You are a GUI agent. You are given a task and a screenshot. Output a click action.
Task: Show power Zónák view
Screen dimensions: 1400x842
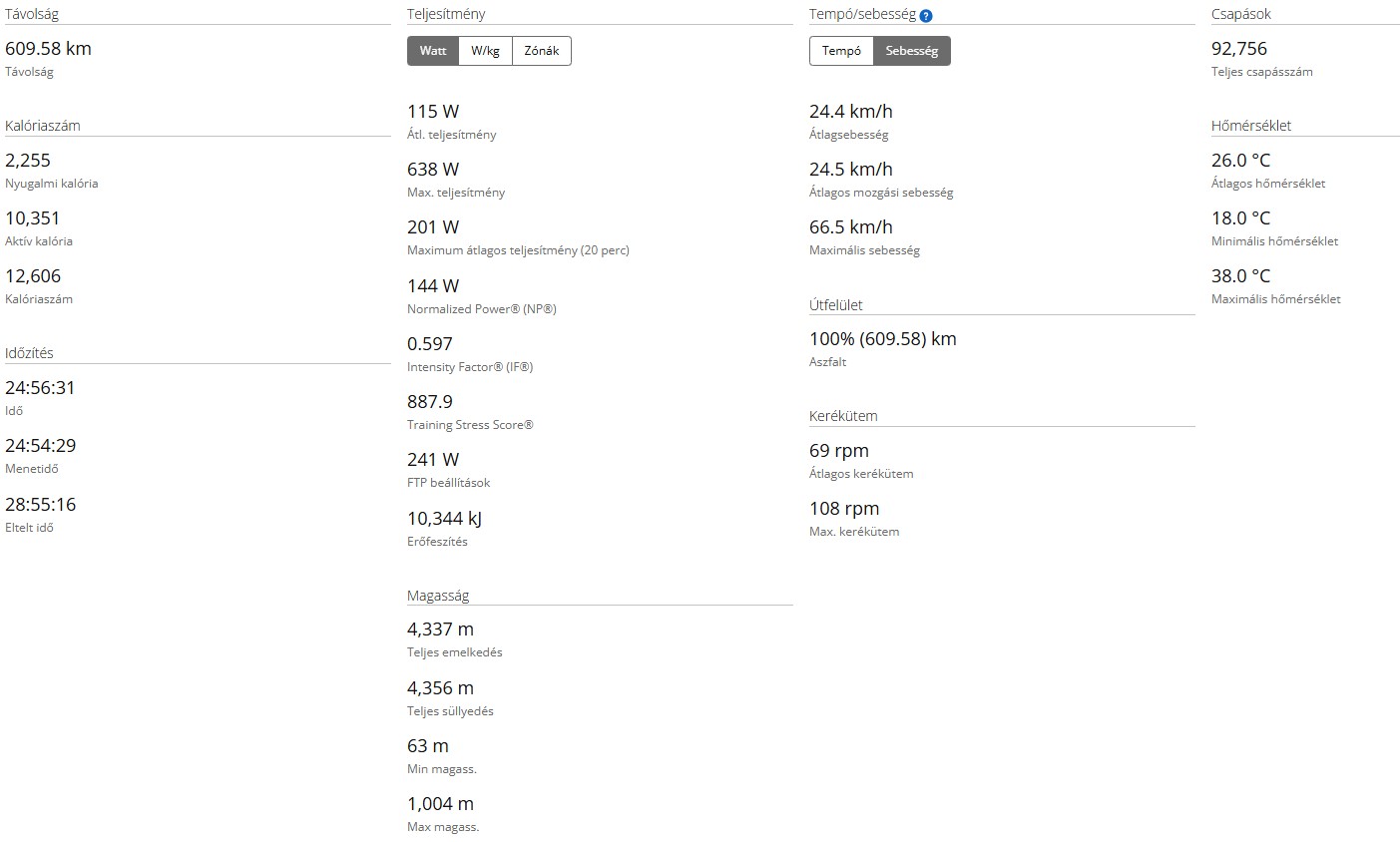pos(541,51)
